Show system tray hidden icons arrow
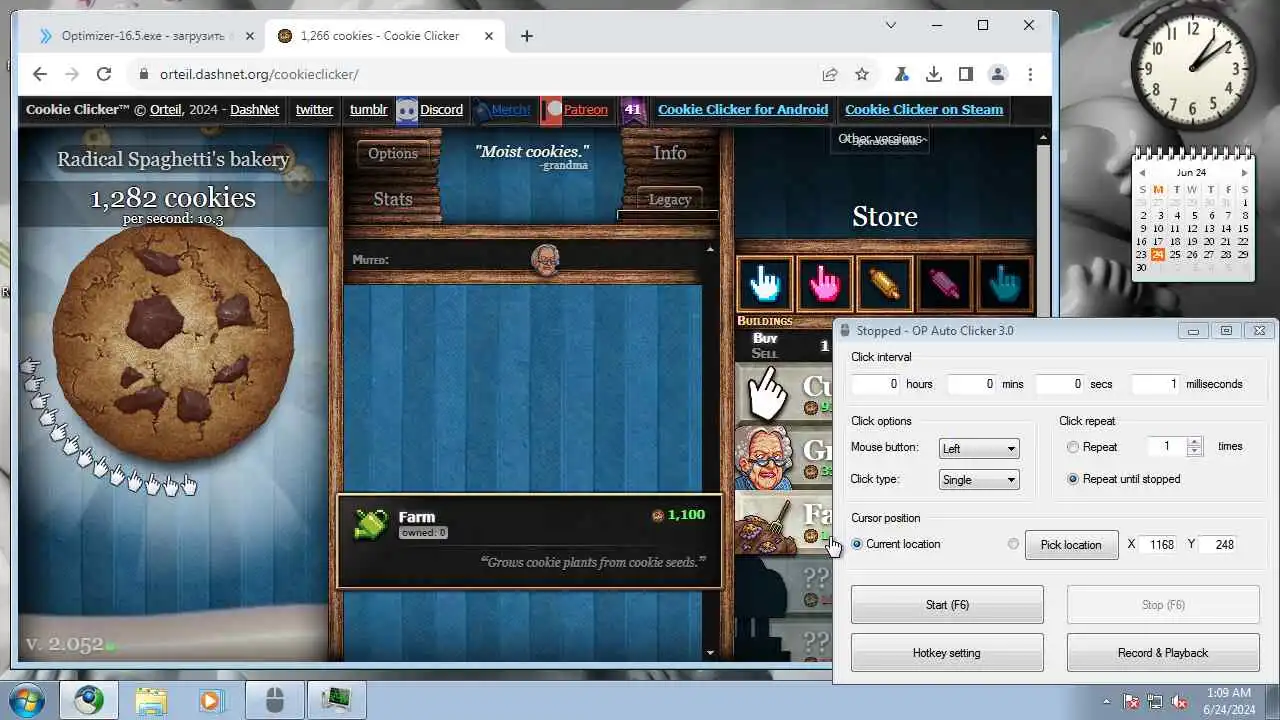 point(1106,702)
